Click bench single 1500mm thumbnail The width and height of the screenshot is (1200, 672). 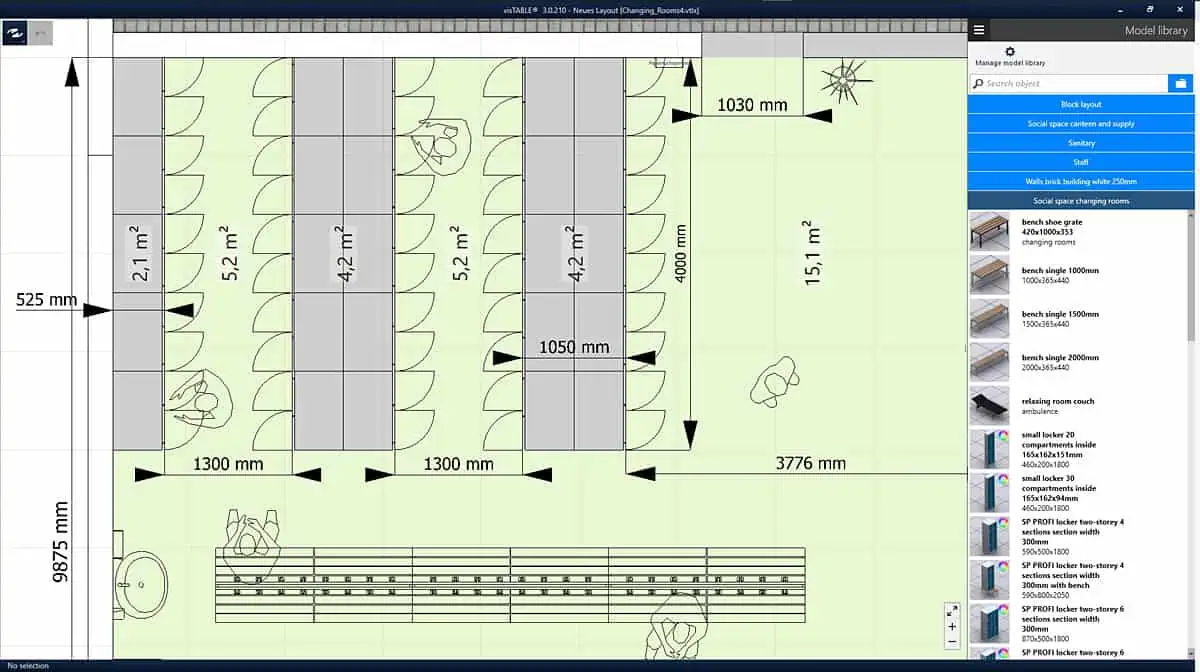pyautogui.click(x=989, y=318)
